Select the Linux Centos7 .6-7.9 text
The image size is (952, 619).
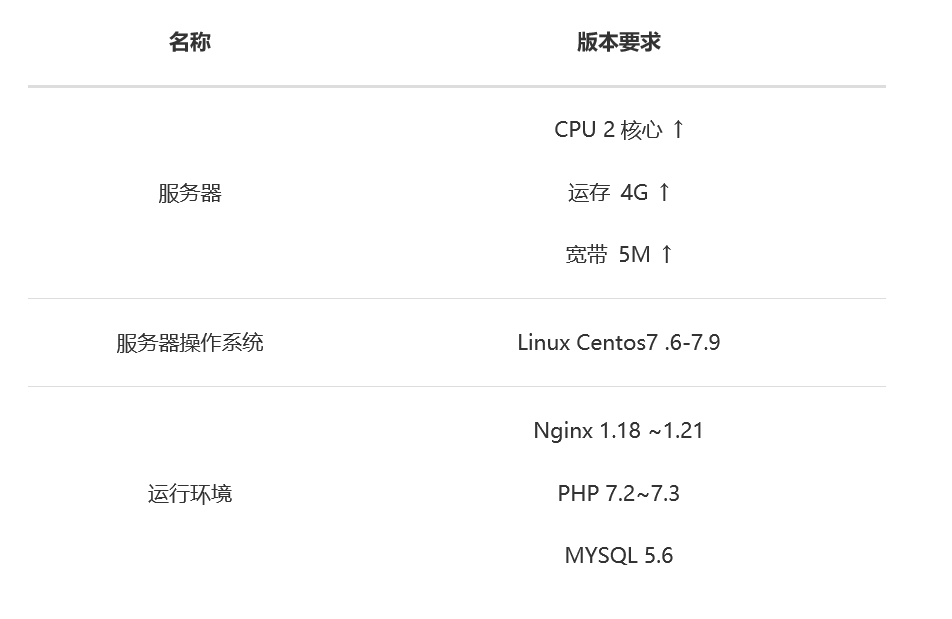[x=619, y=343]
